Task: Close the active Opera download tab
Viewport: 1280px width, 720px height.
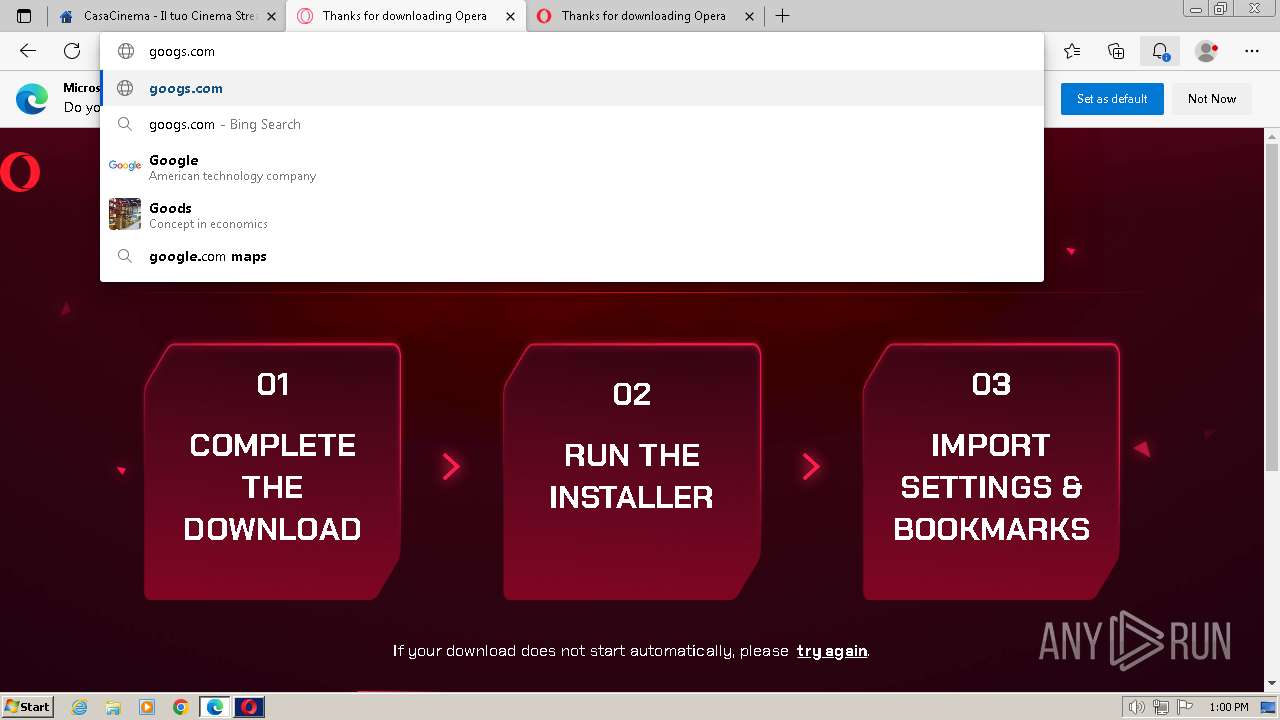Action: [511, 16]
